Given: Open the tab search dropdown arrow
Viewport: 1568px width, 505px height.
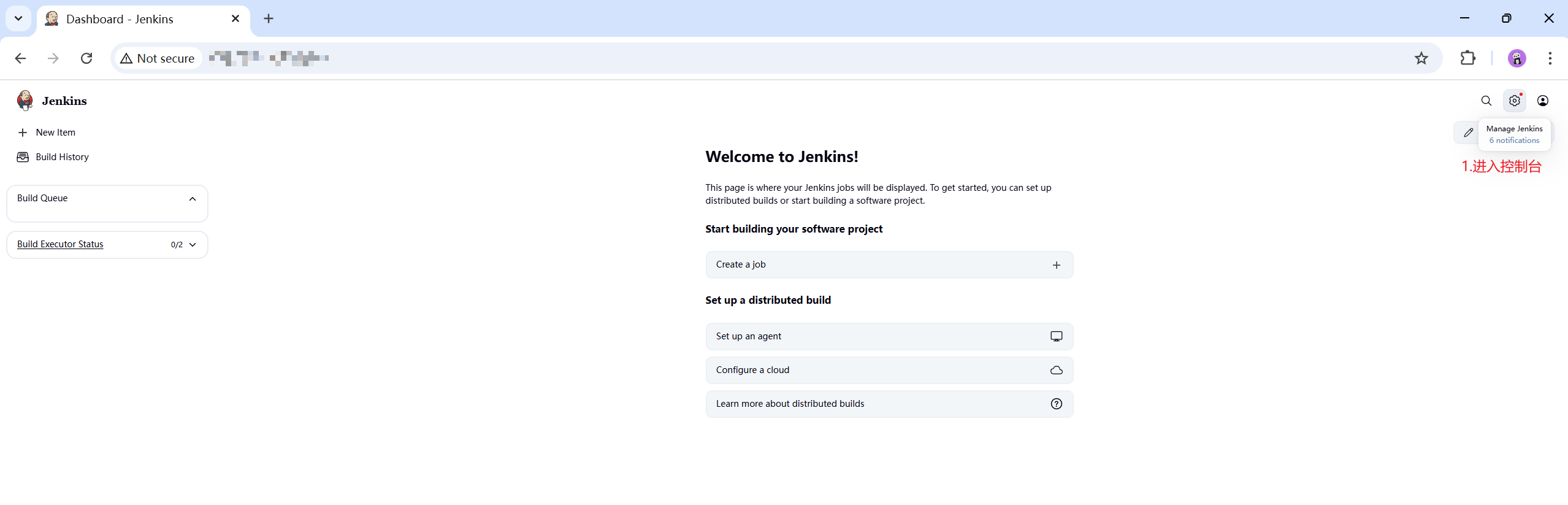Looking at the screenshot, I should (18, 18).
